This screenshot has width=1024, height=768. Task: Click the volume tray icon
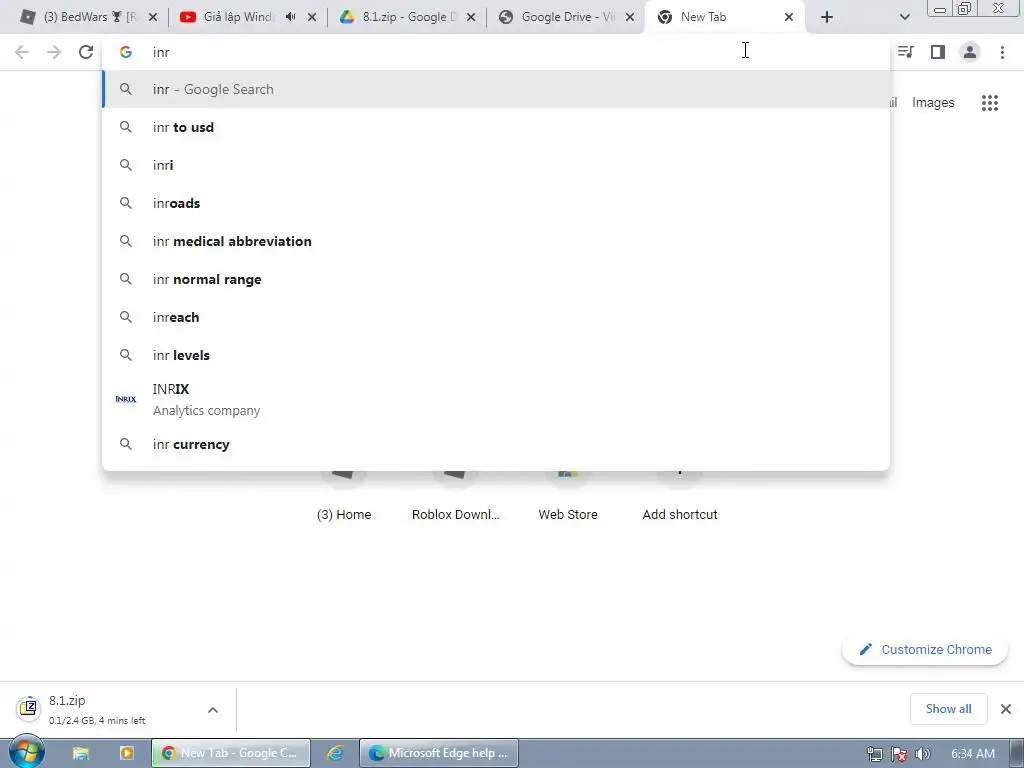pyautogui.click(x=922, y=754)
